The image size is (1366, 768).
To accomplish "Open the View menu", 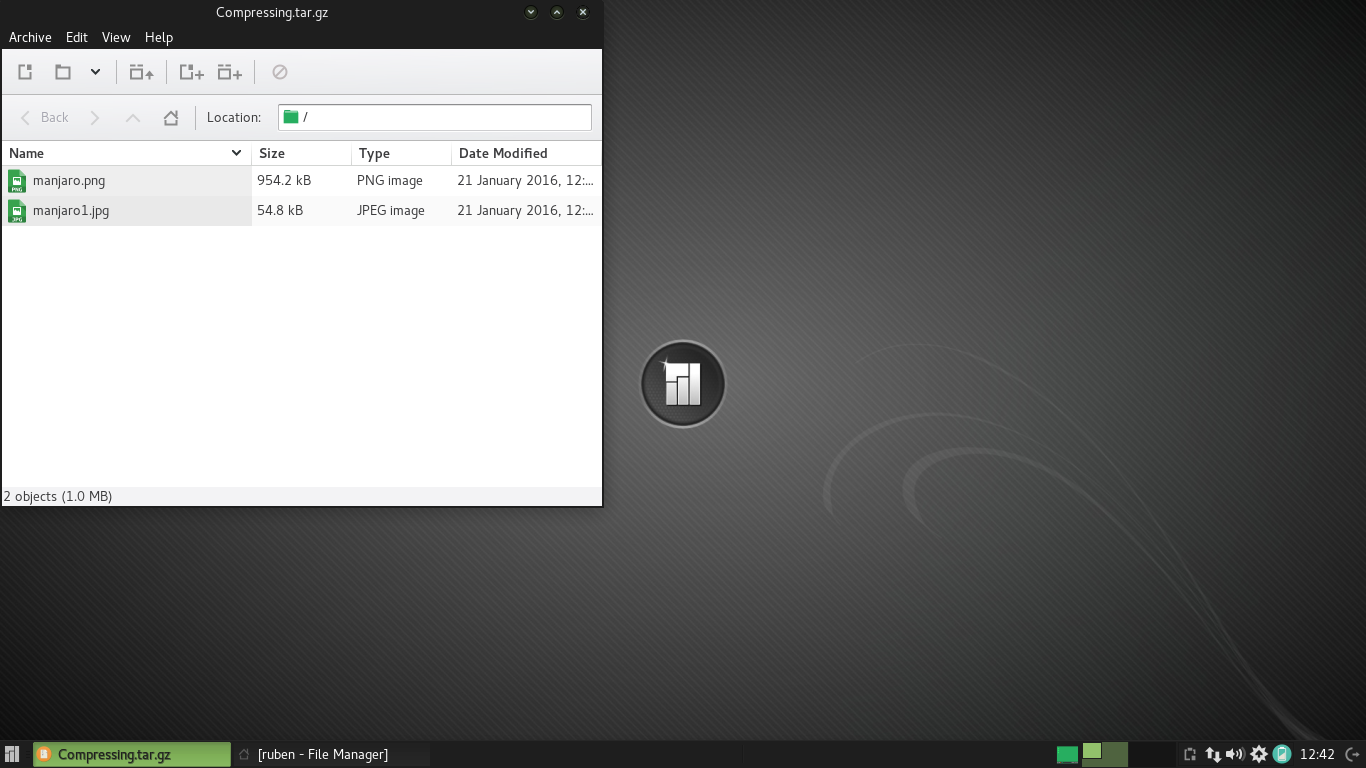I will pos(116,37).
